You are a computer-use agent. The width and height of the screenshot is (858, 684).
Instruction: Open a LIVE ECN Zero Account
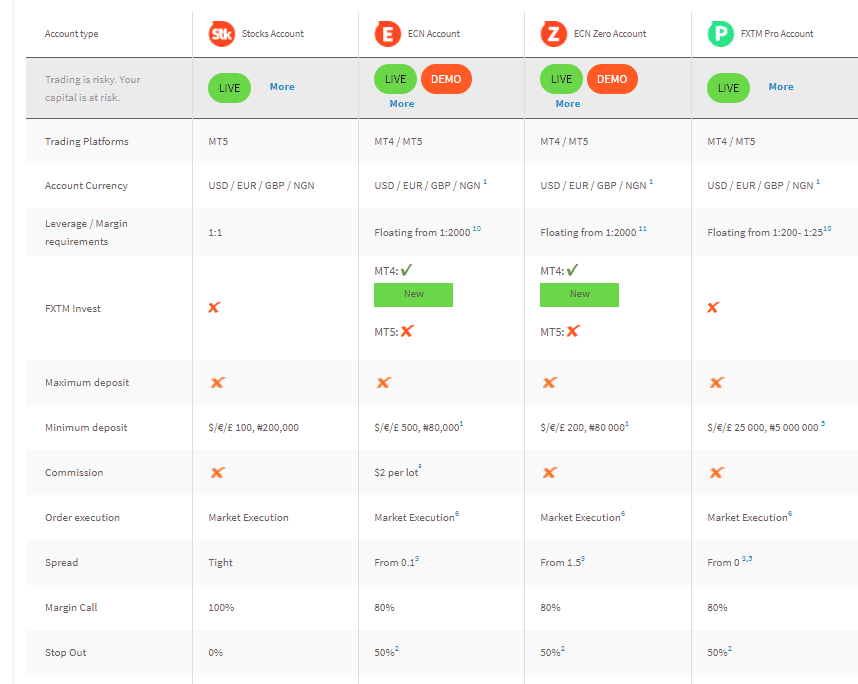tap(561, 79)
